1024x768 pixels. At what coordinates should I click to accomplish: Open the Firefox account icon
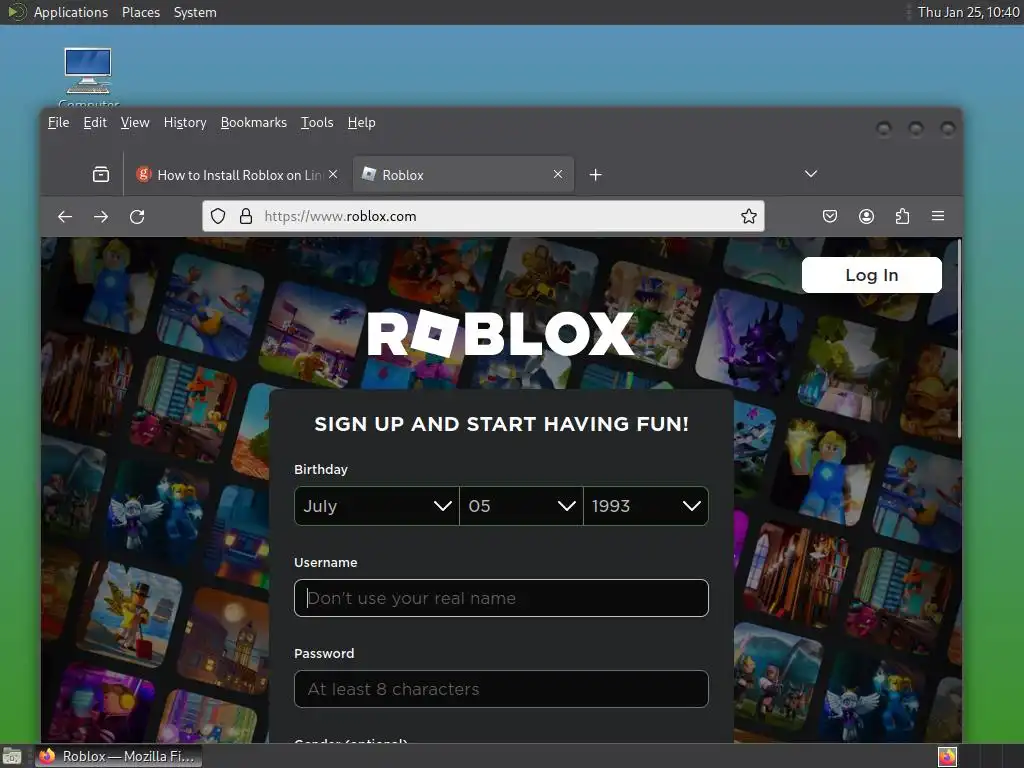866,216
